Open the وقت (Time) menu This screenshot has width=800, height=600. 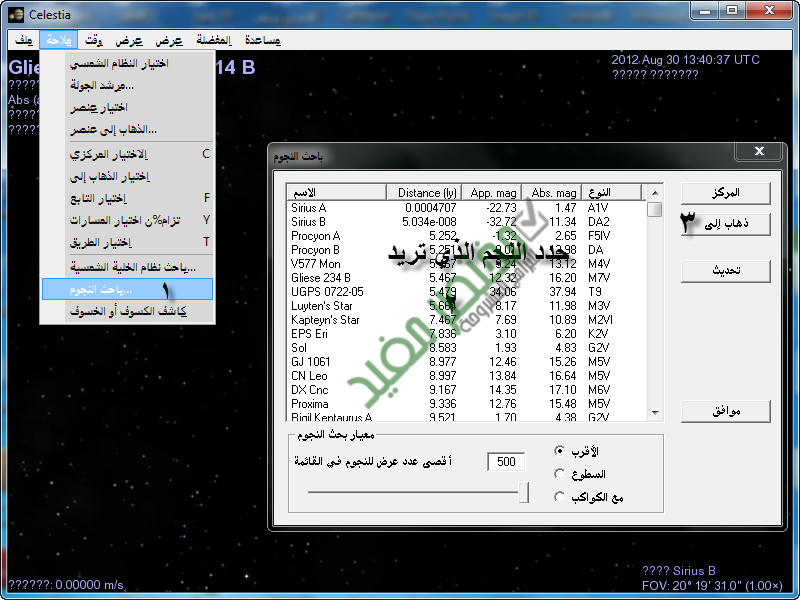[x=93, y=40]
